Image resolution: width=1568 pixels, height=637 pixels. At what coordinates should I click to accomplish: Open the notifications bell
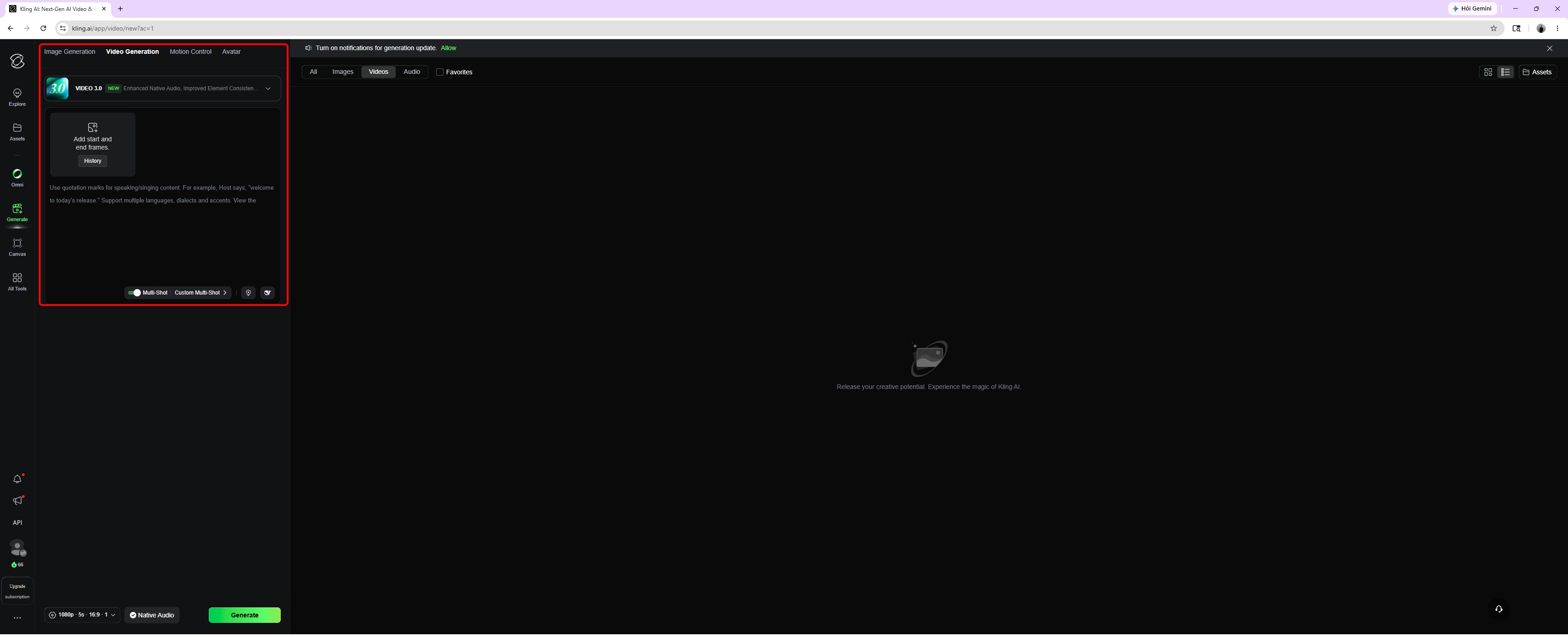[17, 479]
